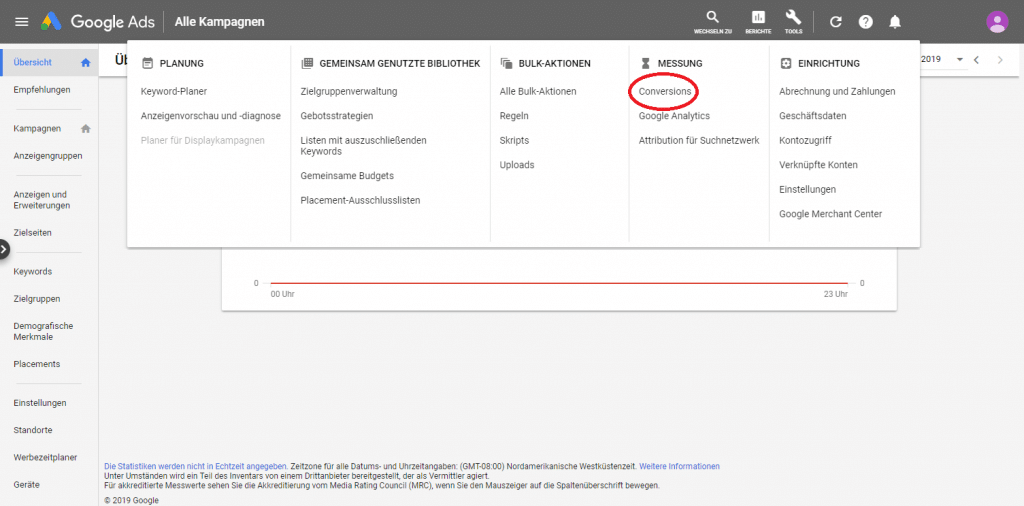Go to previous date range

click(977, 59)
